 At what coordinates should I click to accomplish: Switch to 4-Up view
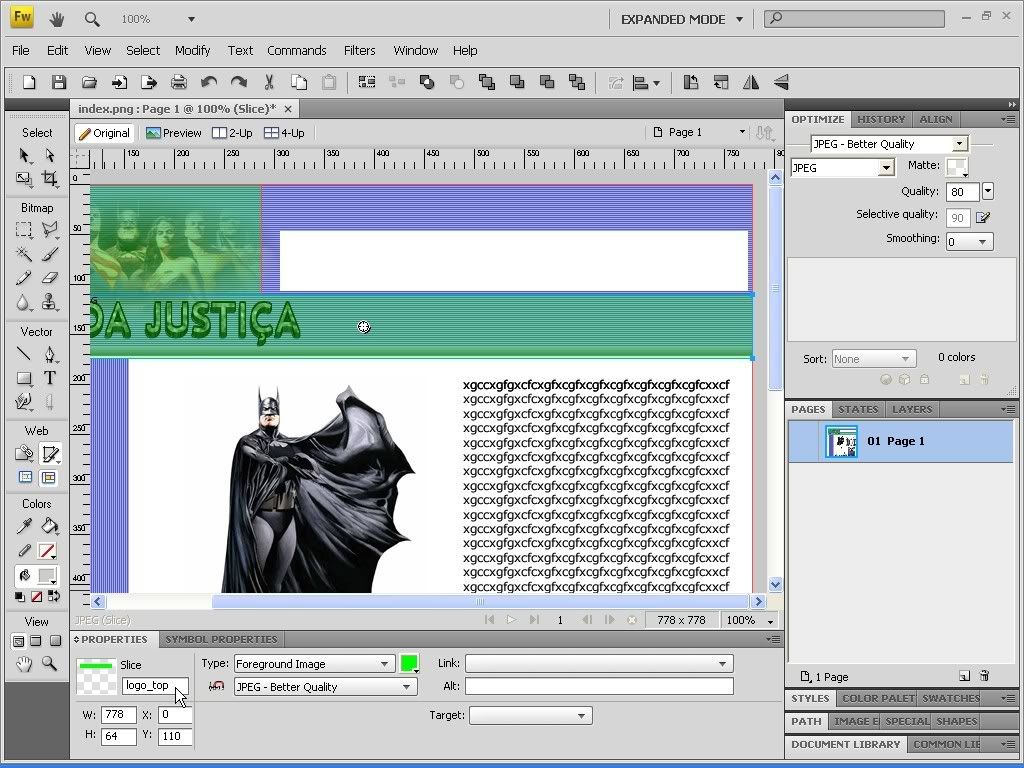click(x=284, y=133)
